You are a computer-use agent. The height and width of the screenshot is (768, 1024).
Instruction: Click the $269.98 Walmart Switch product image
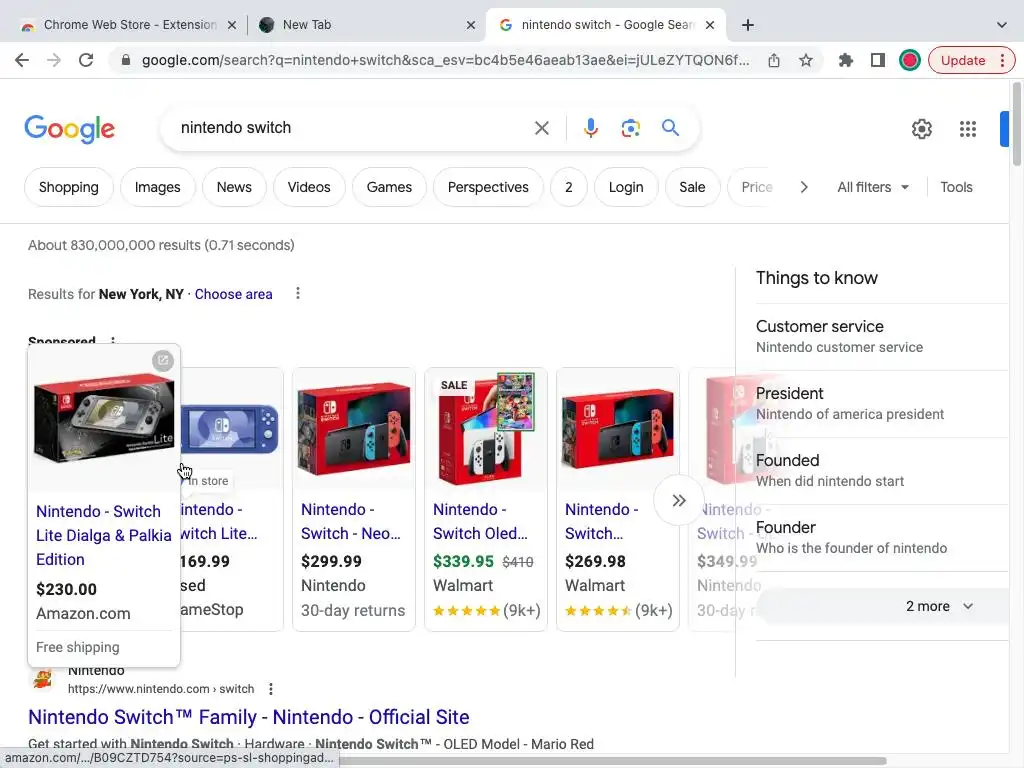pyautogui.click(x=617, y=430)
